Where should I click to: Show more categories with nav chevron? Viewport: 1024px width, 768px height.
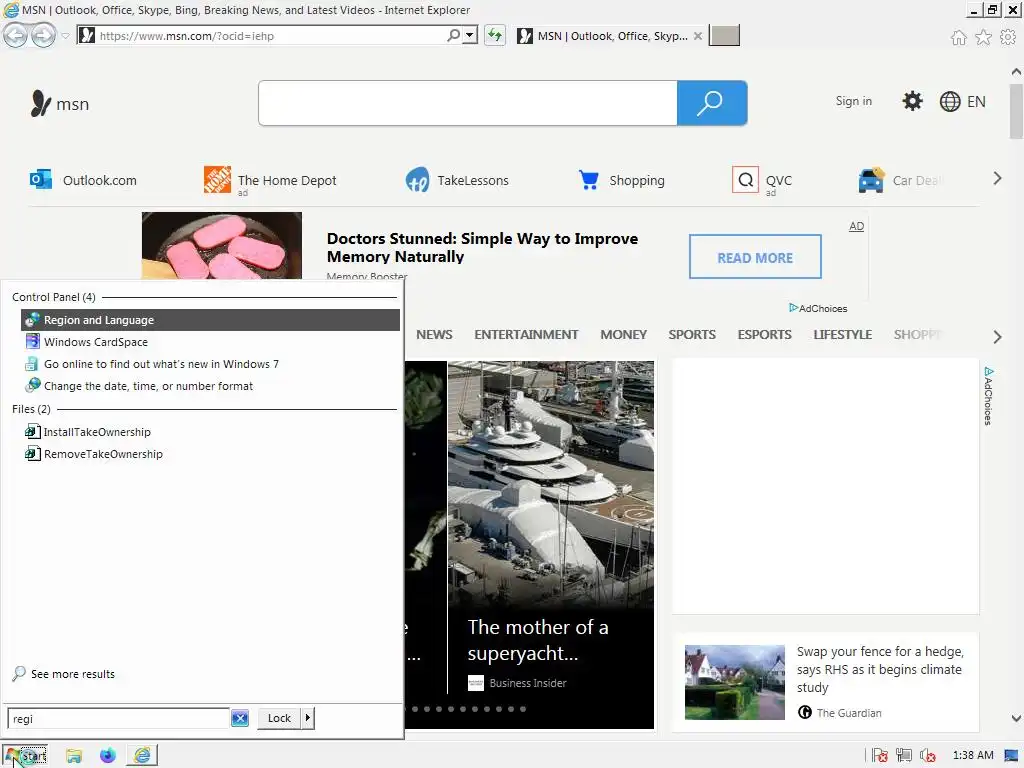click(x=997, y=337)
